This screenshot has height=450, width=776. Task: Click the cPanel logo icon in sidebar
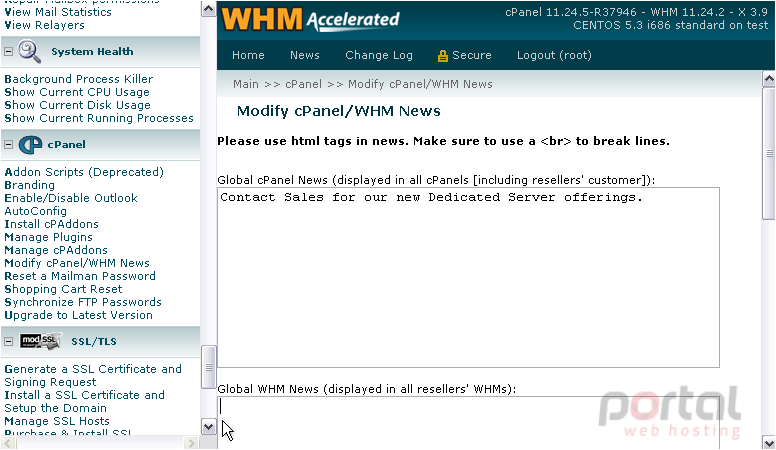point(30,145)
